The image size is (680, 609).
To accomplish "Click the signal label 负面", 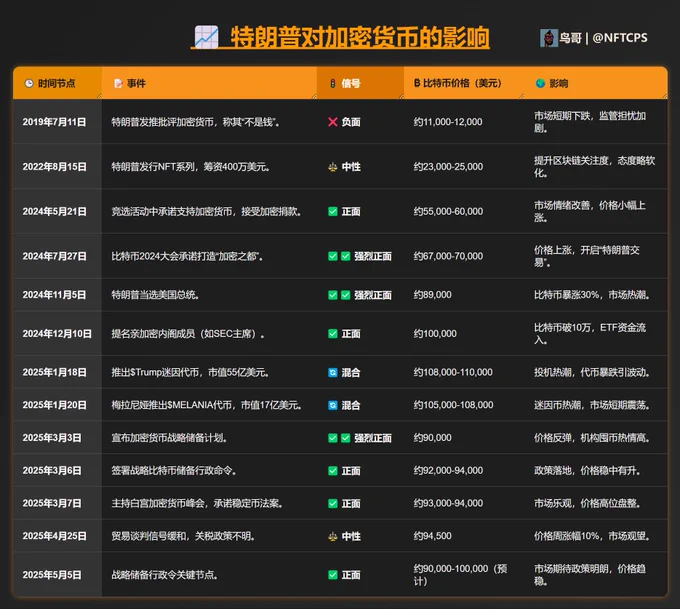I will pyautogui.click(x=351, y=122).
